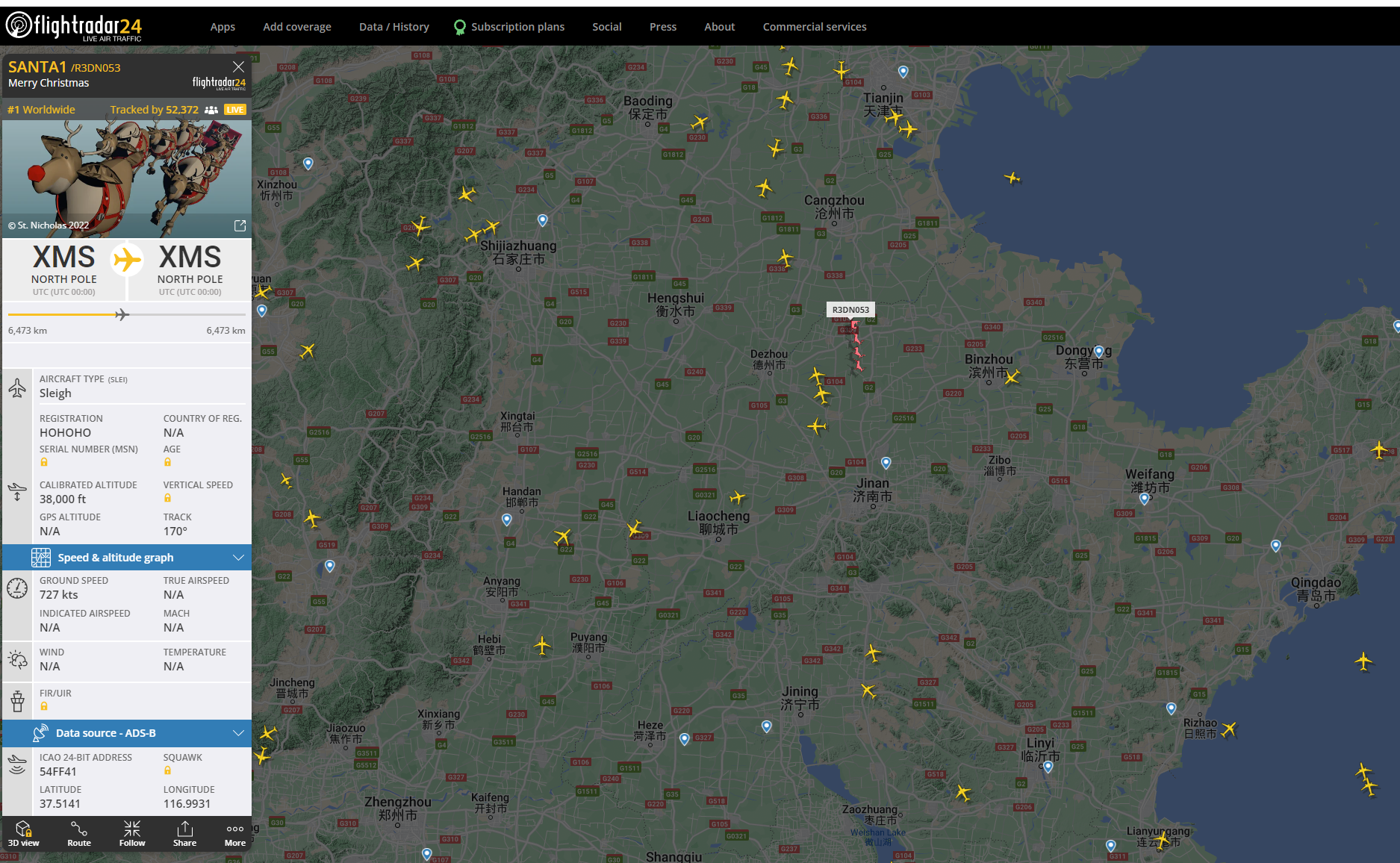
Task: Open Data / History menu
Action: pos(394,27)
